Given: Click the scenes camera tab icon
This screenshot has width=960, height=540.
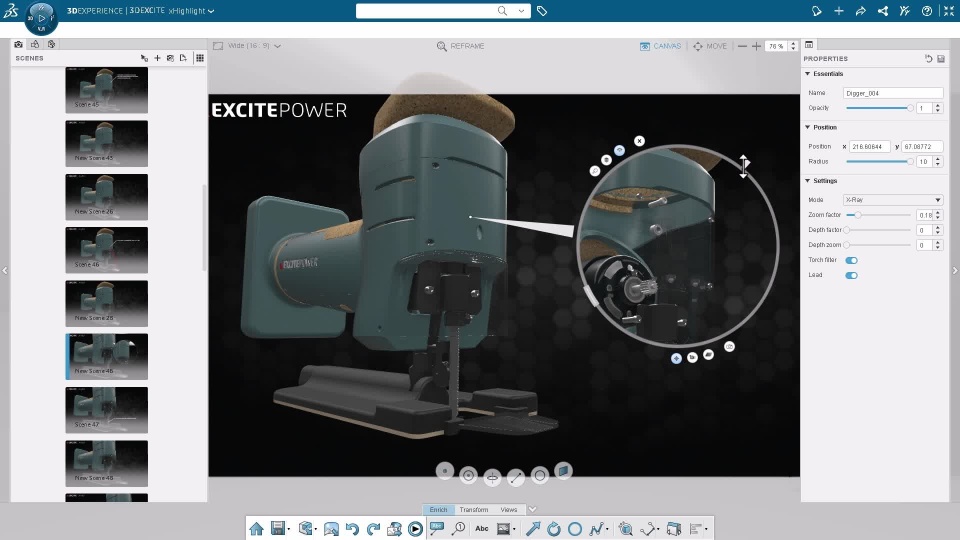Looking at the screenshot, I should click(18, 44).
